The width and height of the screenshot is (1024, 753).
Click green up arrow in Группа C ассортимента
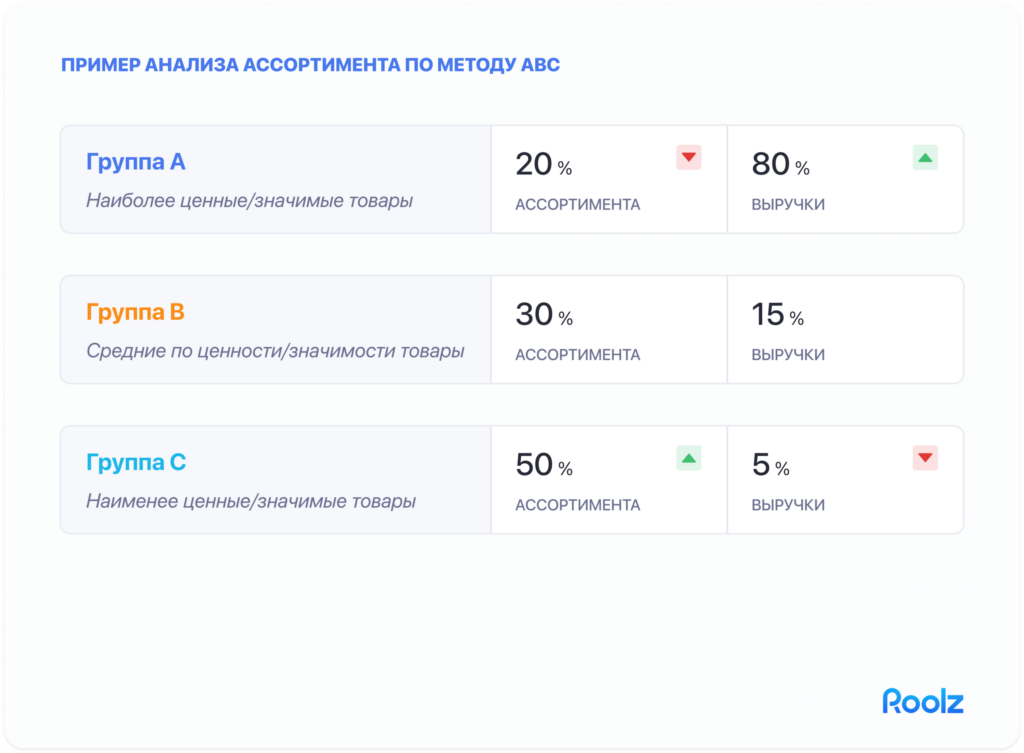pyautogui.click(x=688, y=458)
